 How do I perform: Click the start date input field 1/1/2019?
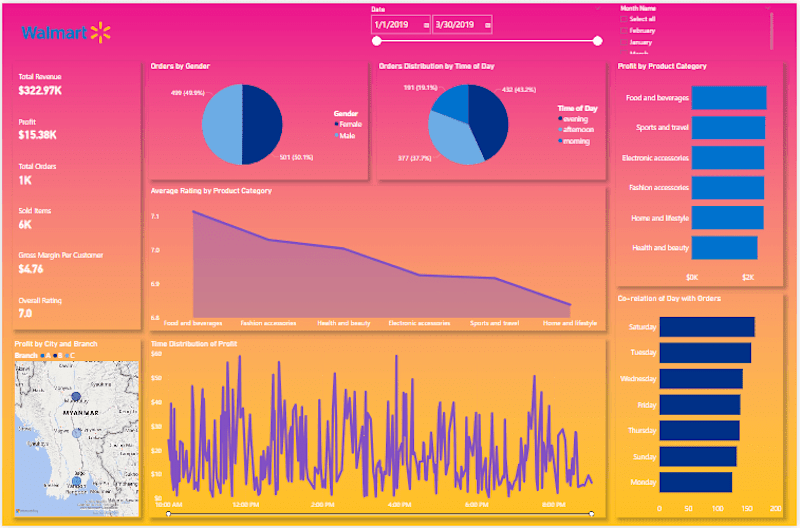click(x=401, y=25)
